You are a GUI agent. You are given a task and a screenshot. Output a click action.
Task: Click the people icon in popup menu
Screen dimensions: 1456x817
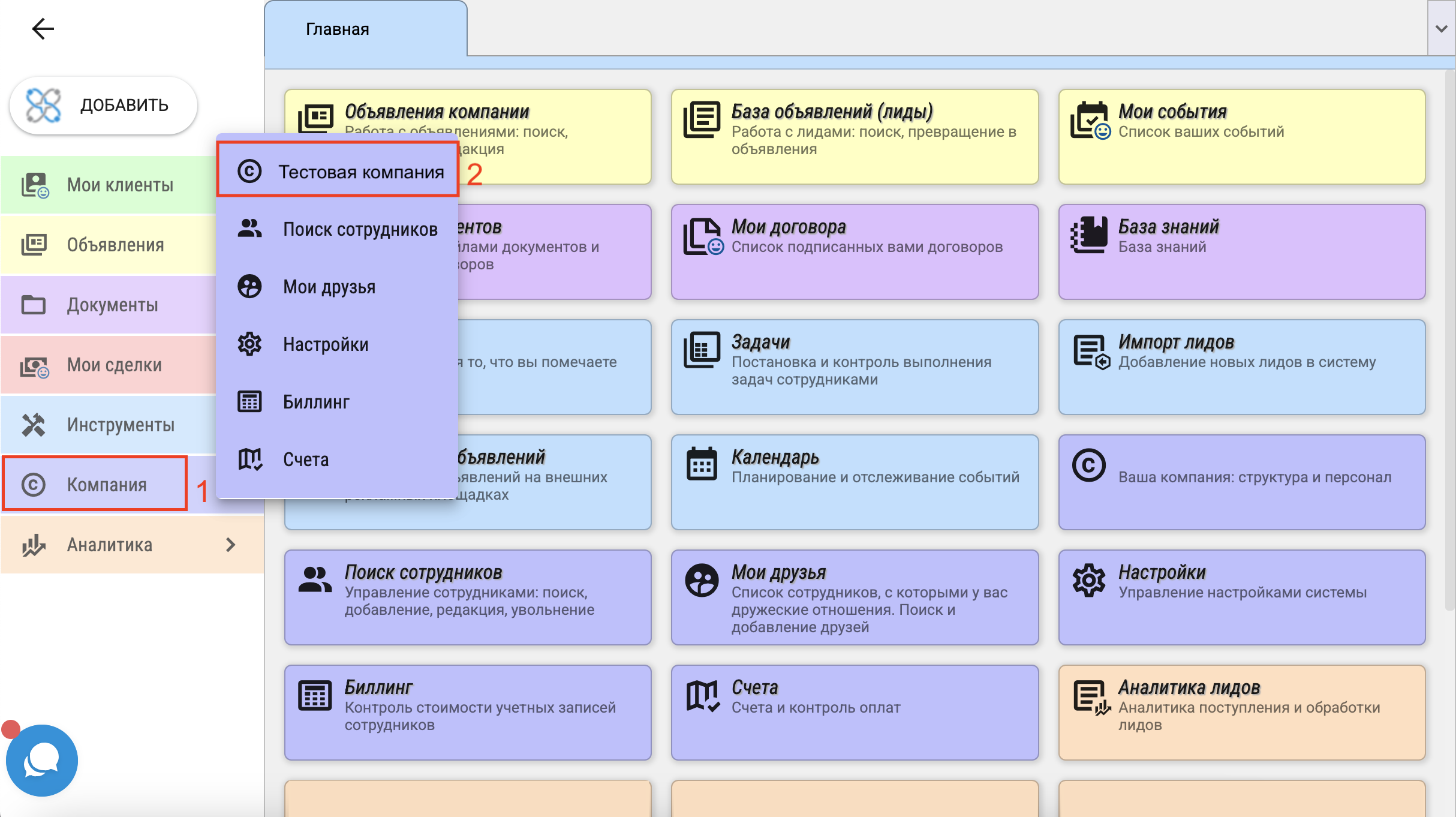click(249, 229)
